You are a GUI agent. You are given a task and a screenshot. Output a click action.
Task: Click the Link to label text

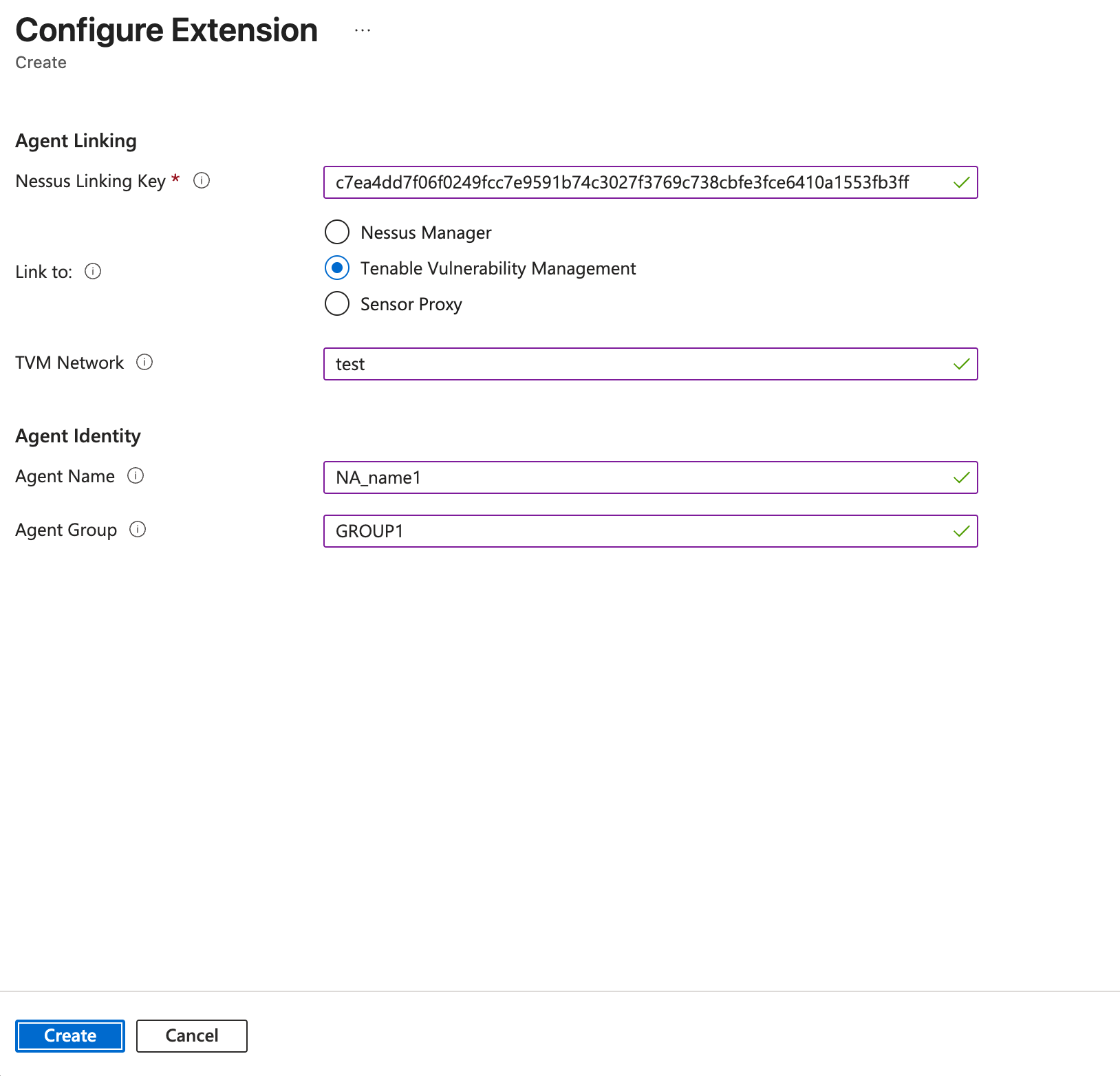tap(44, 272)
